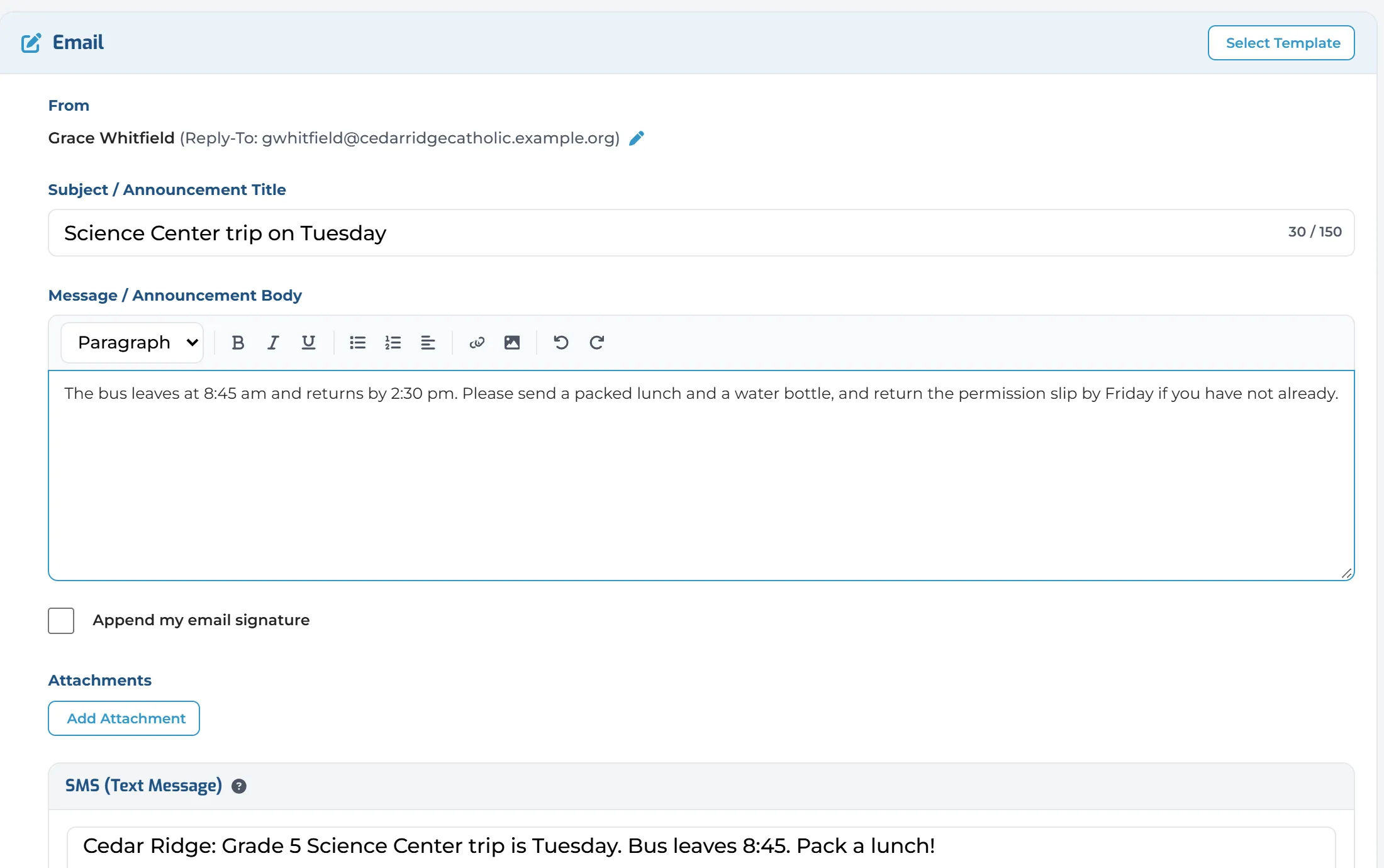The height and width of the screenshot is (868, 1384).
Task: Click the Select Template button
Action: [x=1281, y=43]
